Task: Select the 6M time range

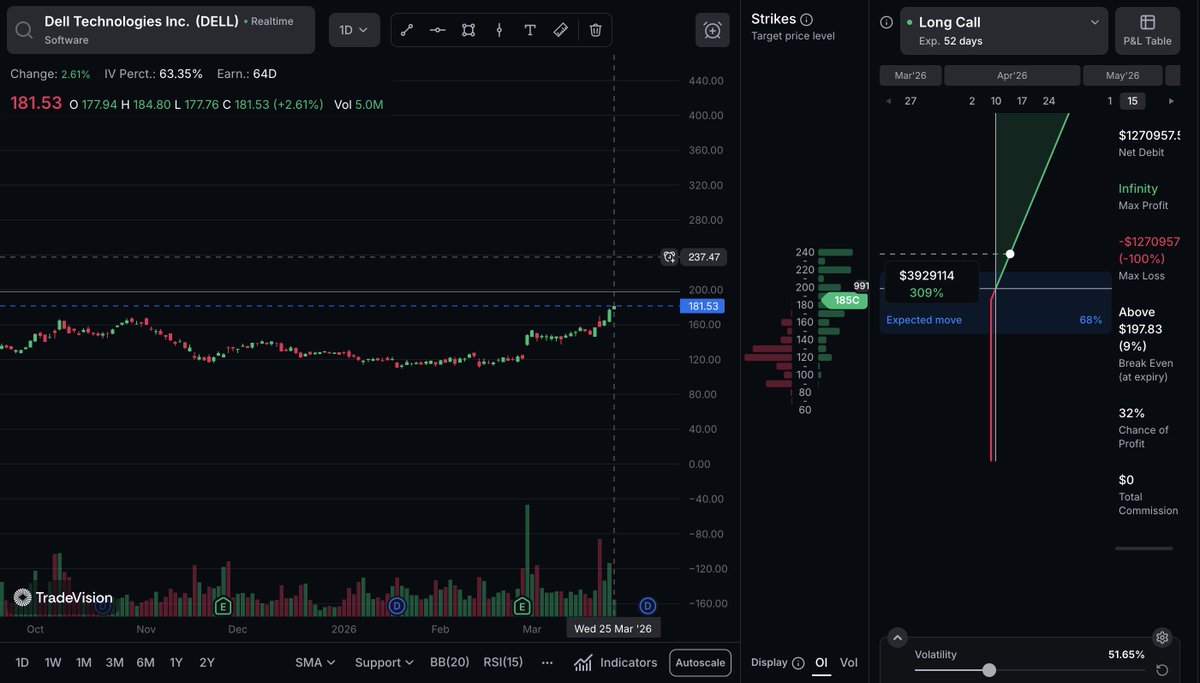Action: [145, 662]
